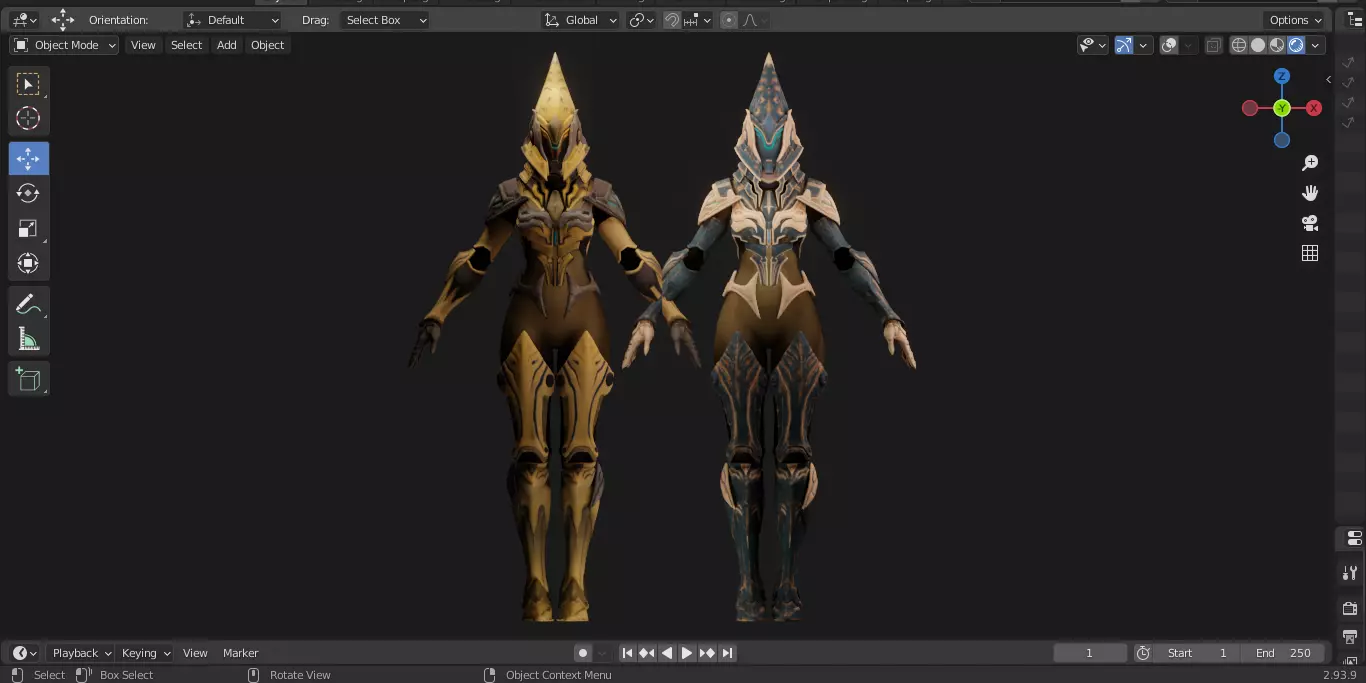Screen dimensions: 1366x683
Task: Toggle show gizmo button
Action: coord(1124,45)
